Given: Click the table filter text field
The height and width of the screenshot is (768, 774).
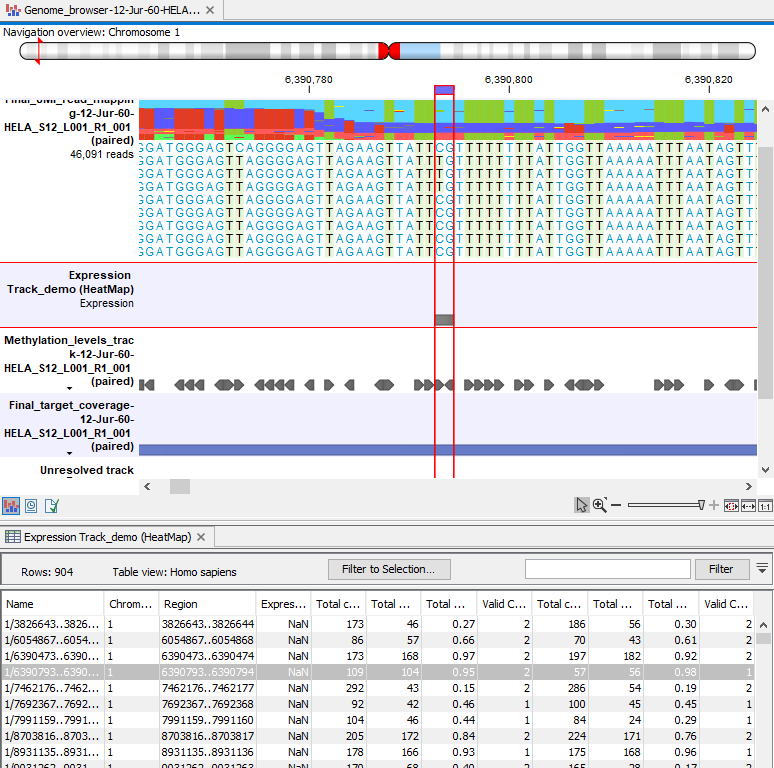Looking at the screenshot, I should click(607, 569).
